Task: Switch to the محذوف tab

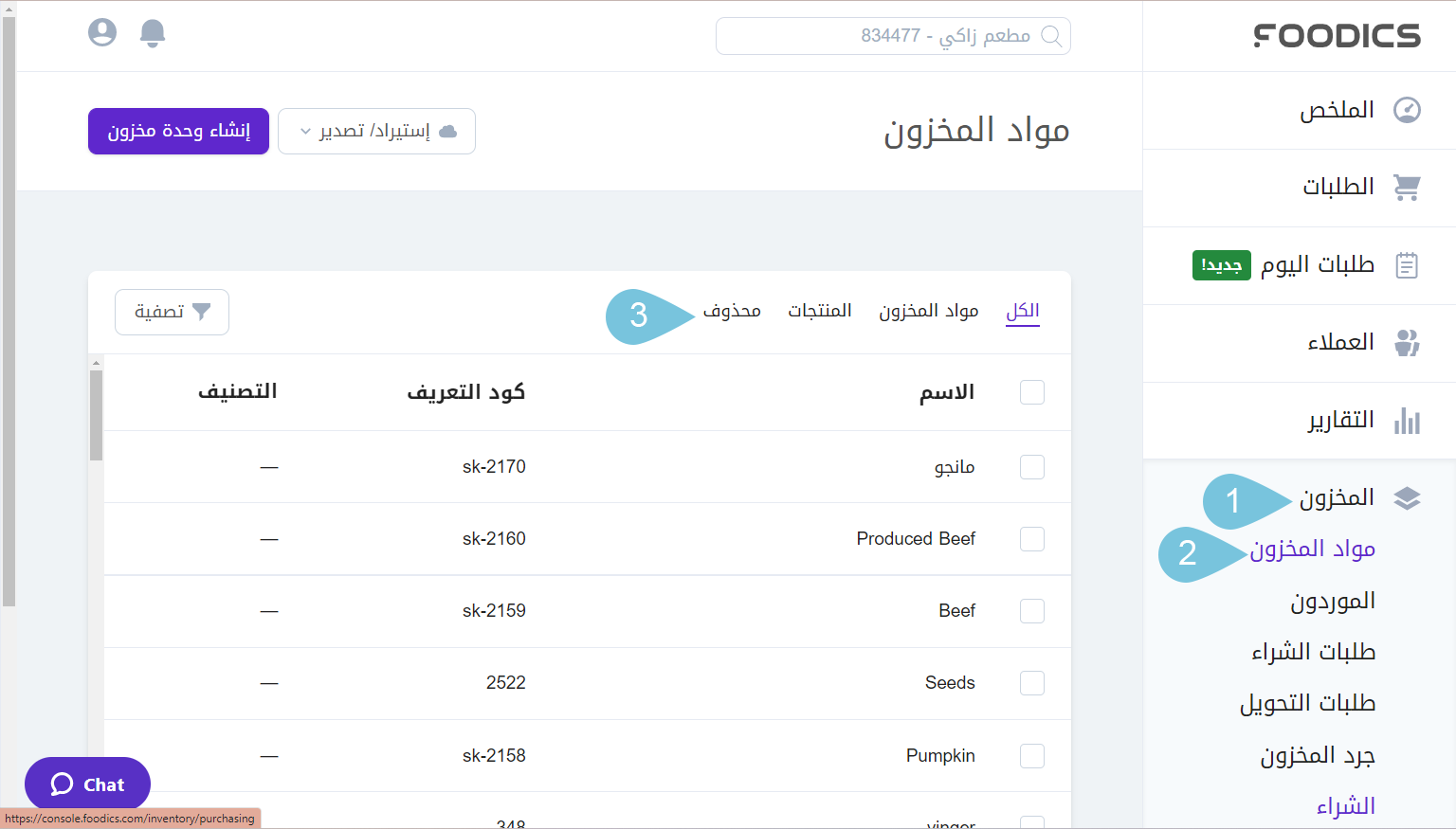Action: pyautogui.click(x=732, y=311)
